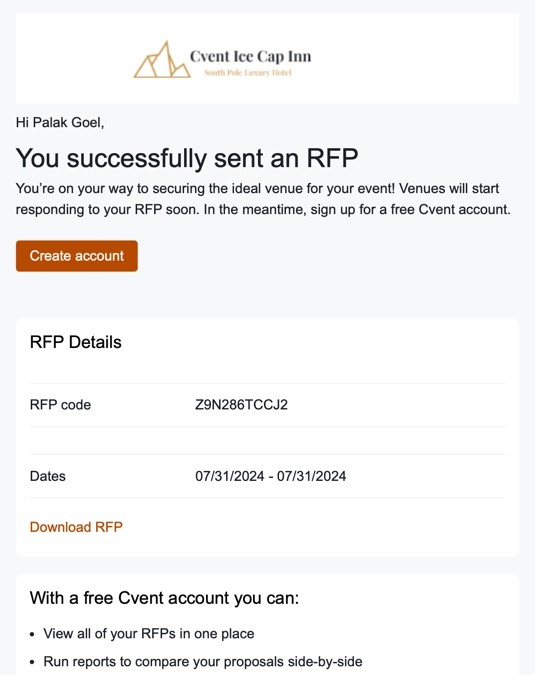
Task: Click the 'You successfully sent an RFP' headline
Action: point(187,158)
